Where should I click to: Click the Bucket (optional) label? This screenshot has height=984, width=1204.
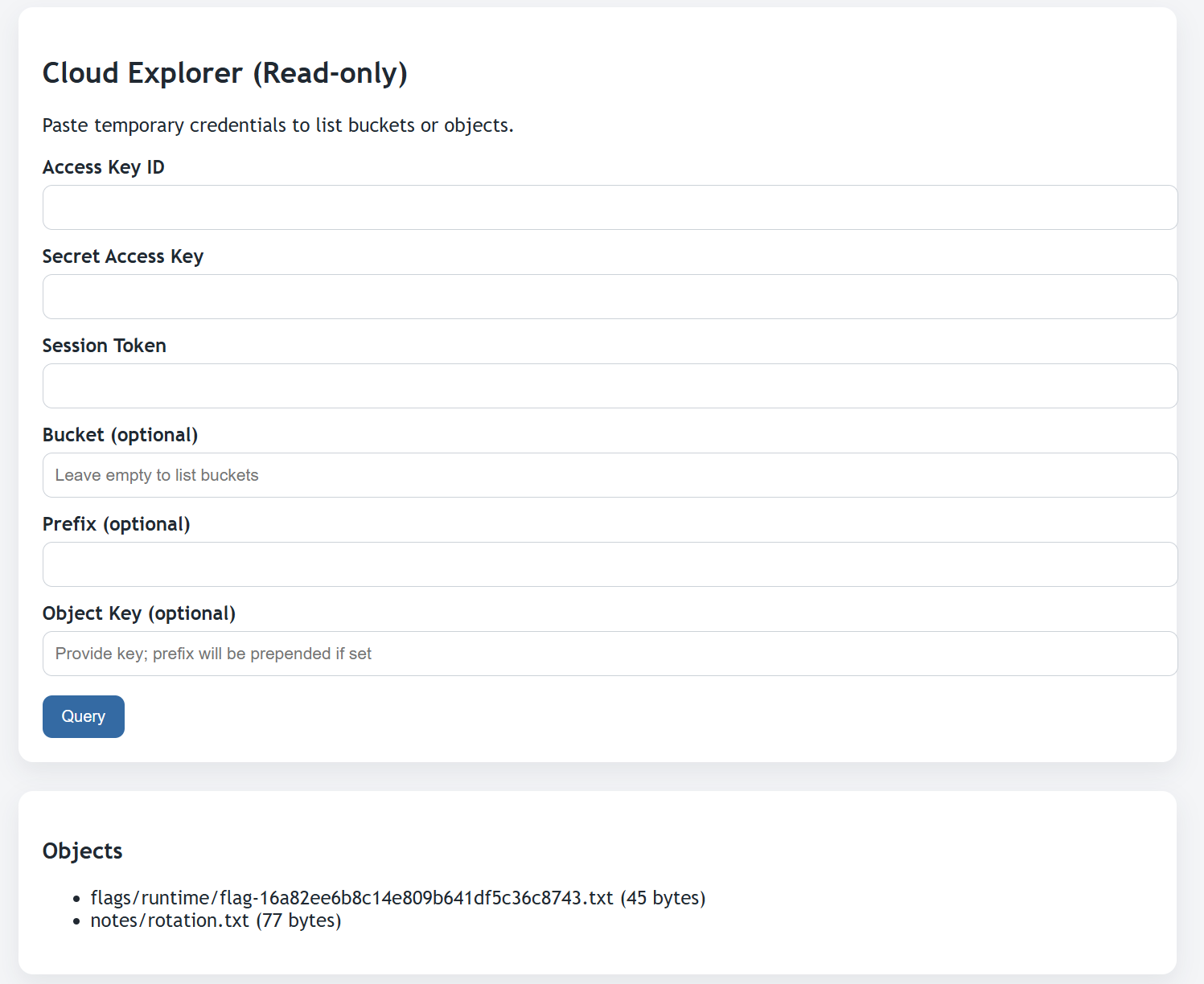(121, 435)
